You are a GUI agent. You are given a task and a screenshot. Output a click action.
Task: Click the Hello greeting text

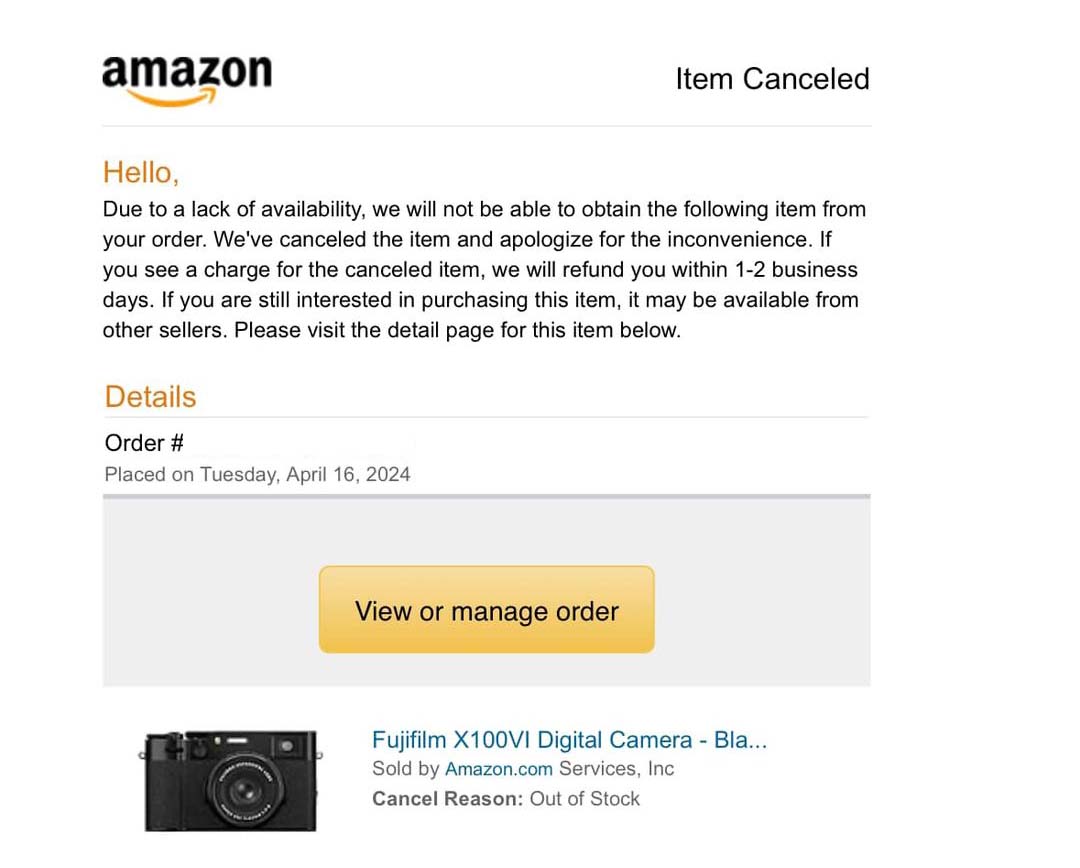coord(140,172)
